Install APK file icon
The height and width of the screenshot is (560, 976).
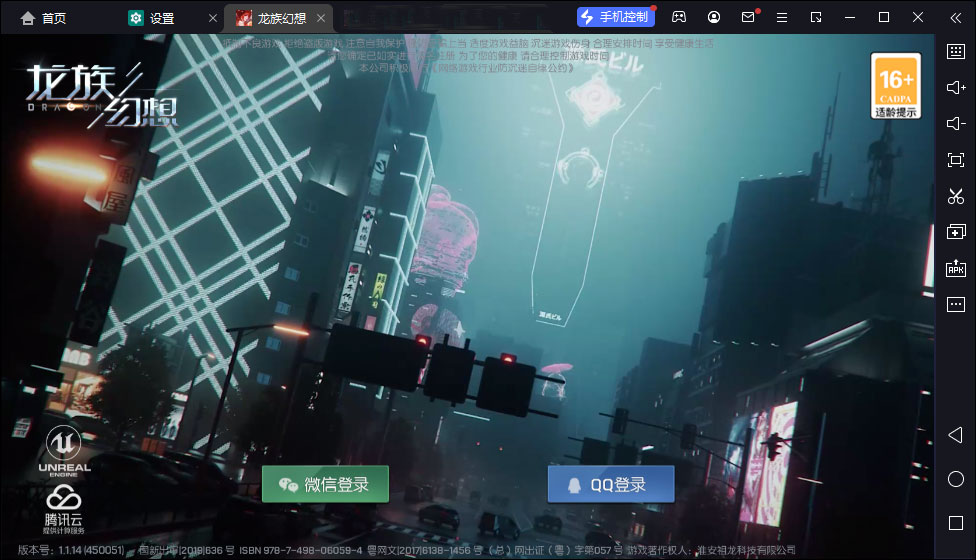pyautogui.click(x=955, y=268)
